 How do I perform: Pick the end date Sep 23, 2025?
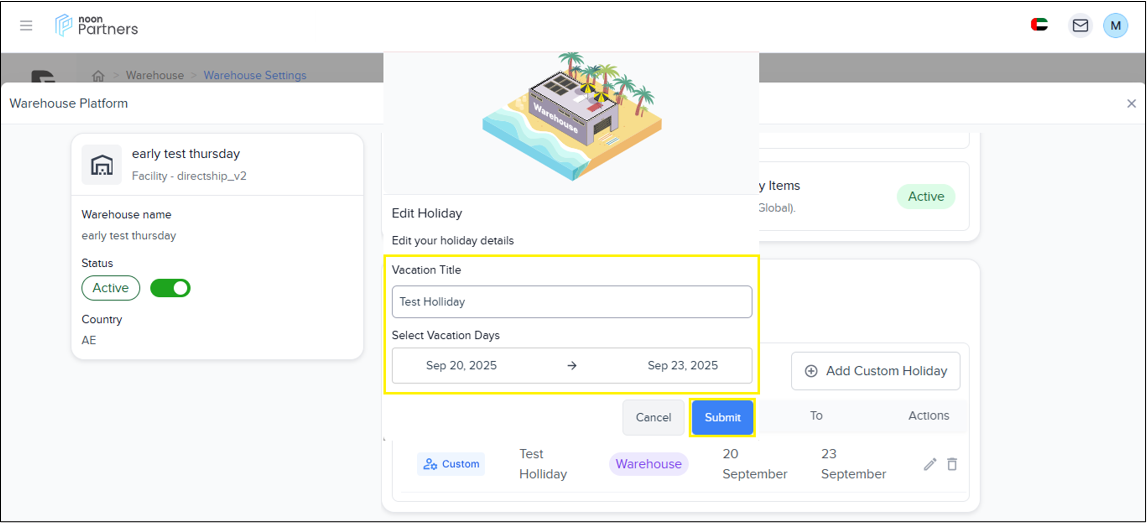682,366
